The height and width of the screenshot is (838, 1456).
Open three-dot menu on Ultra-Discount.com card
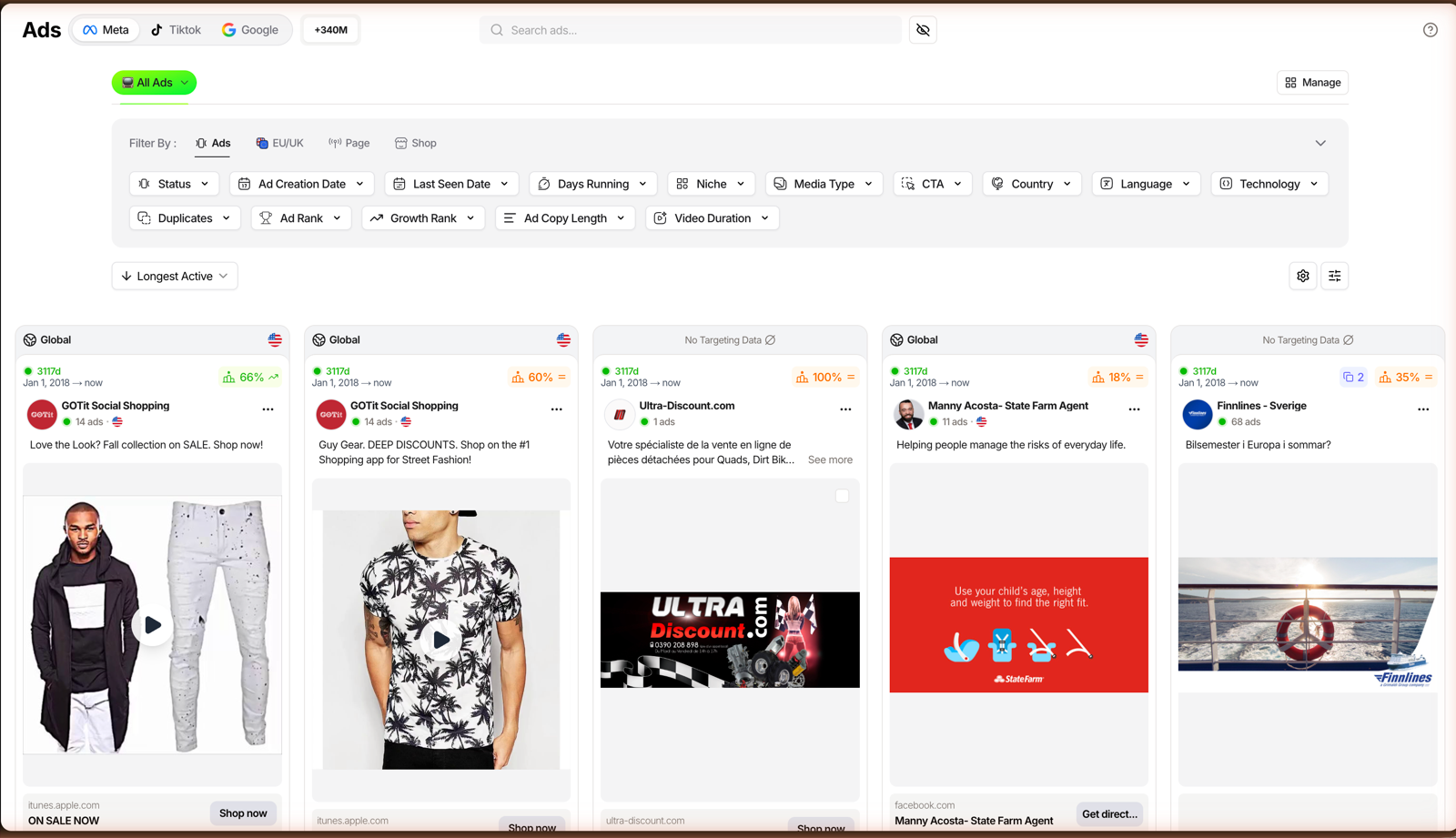[845, 409]
